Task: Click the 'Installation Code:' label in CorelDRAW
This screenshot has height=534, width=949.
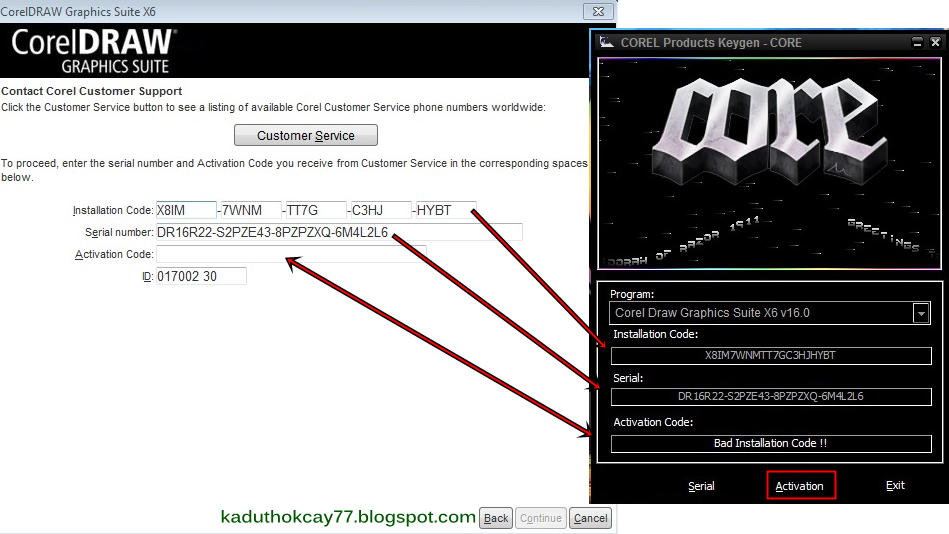Action: pos(113,211)
